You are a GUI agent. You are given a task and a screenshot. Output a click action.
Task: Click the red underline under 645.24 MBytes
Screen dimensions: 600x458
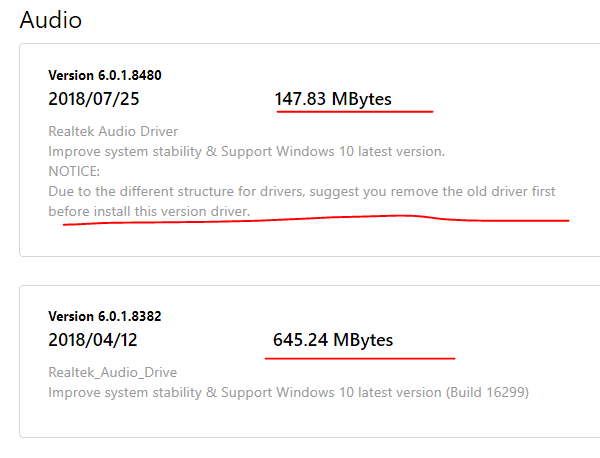pos(360,359)
